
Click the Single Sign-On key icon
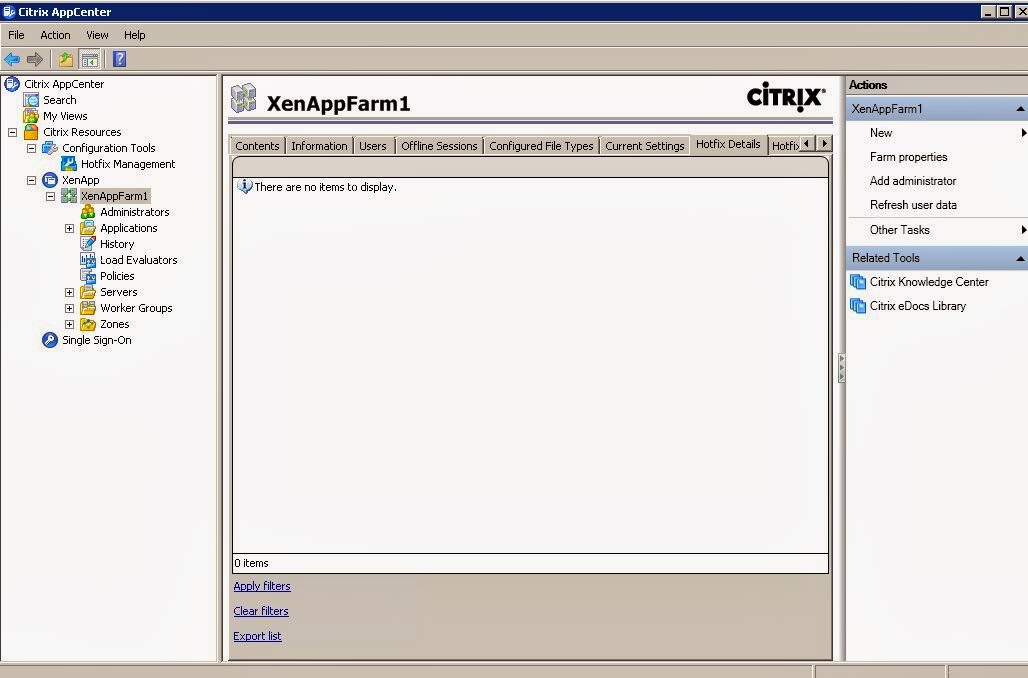[50, 340]
